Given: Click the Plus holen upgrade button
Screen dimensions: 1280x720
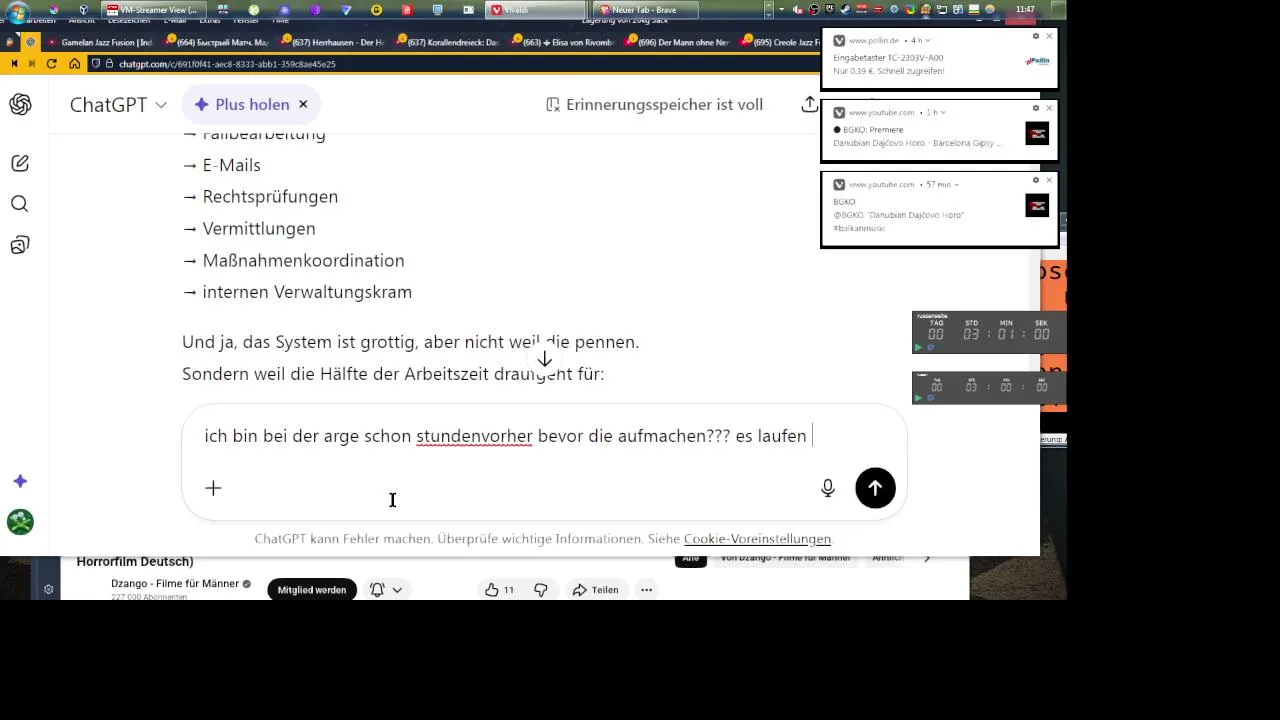Looking at the screenshot, I should (241, 104).
